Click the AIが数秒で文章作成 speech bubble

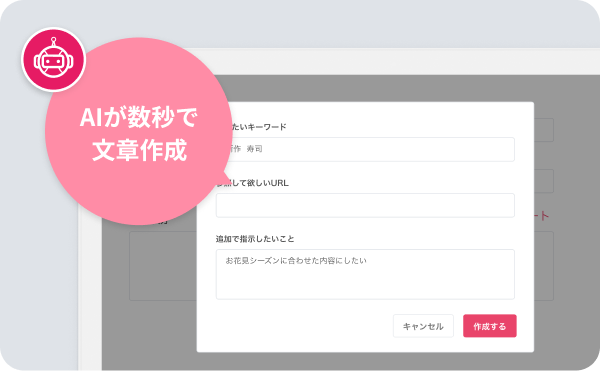coord(139,131)
